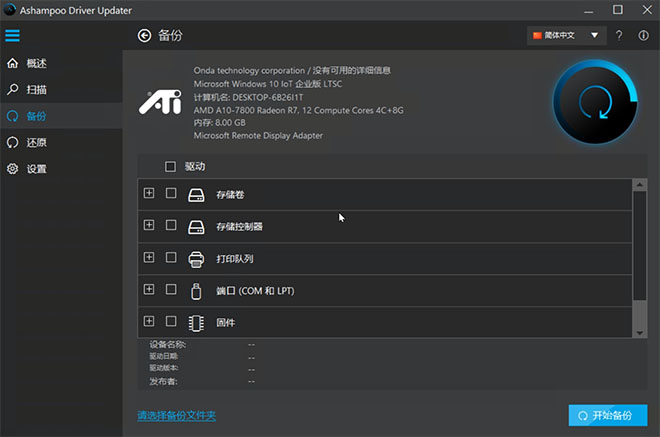Check the 存储控制器 checkbox
Screen dimensions: 660x437
click(171, 225)
